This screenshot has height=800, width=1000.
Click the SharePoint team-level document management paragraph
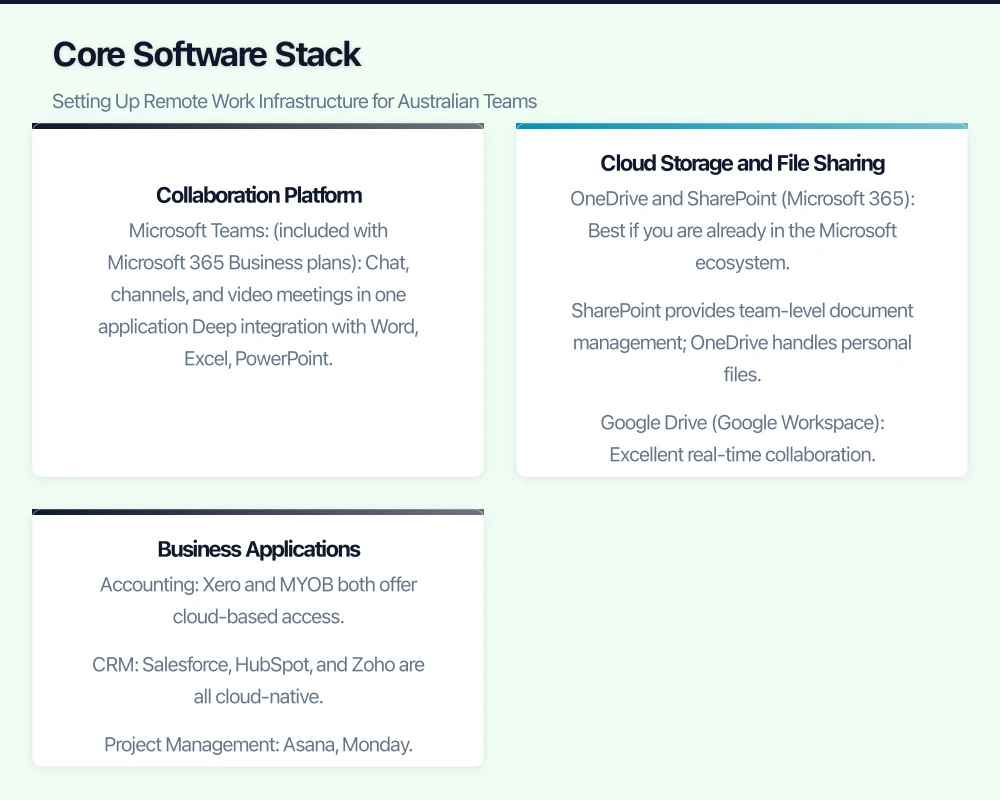tap(742, 342)
